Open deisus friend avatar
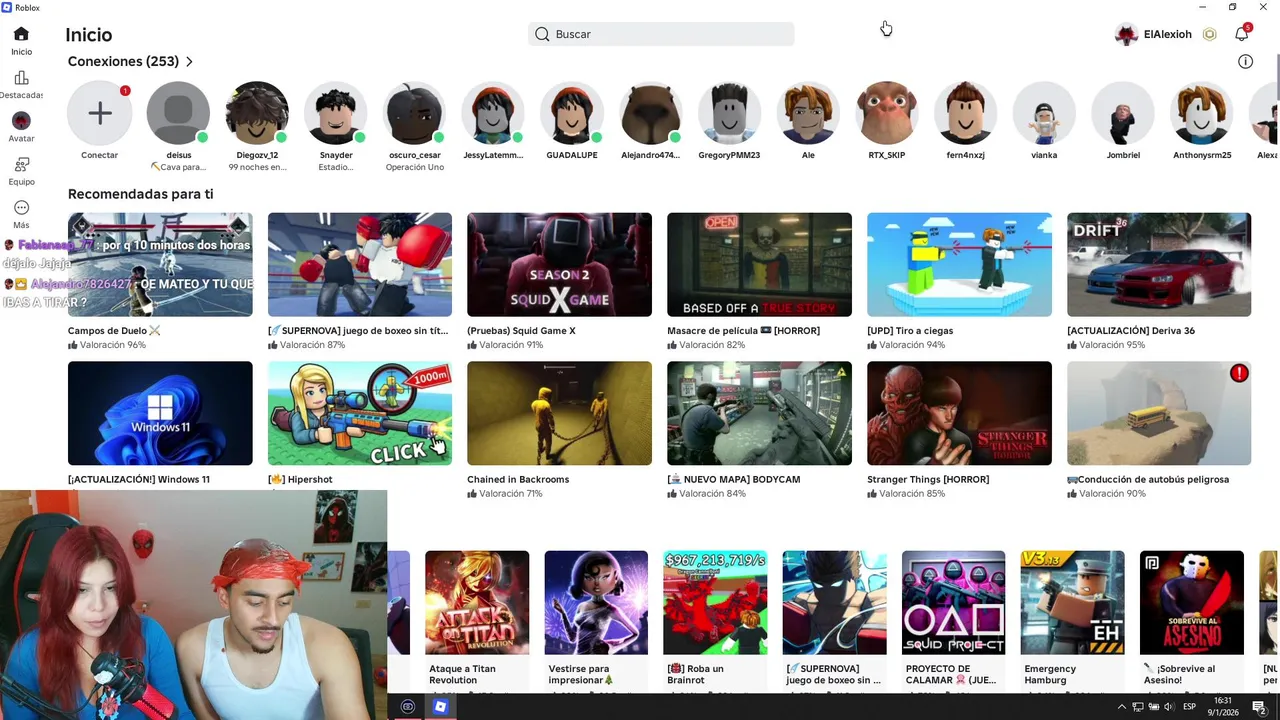 tap(179, 113)
